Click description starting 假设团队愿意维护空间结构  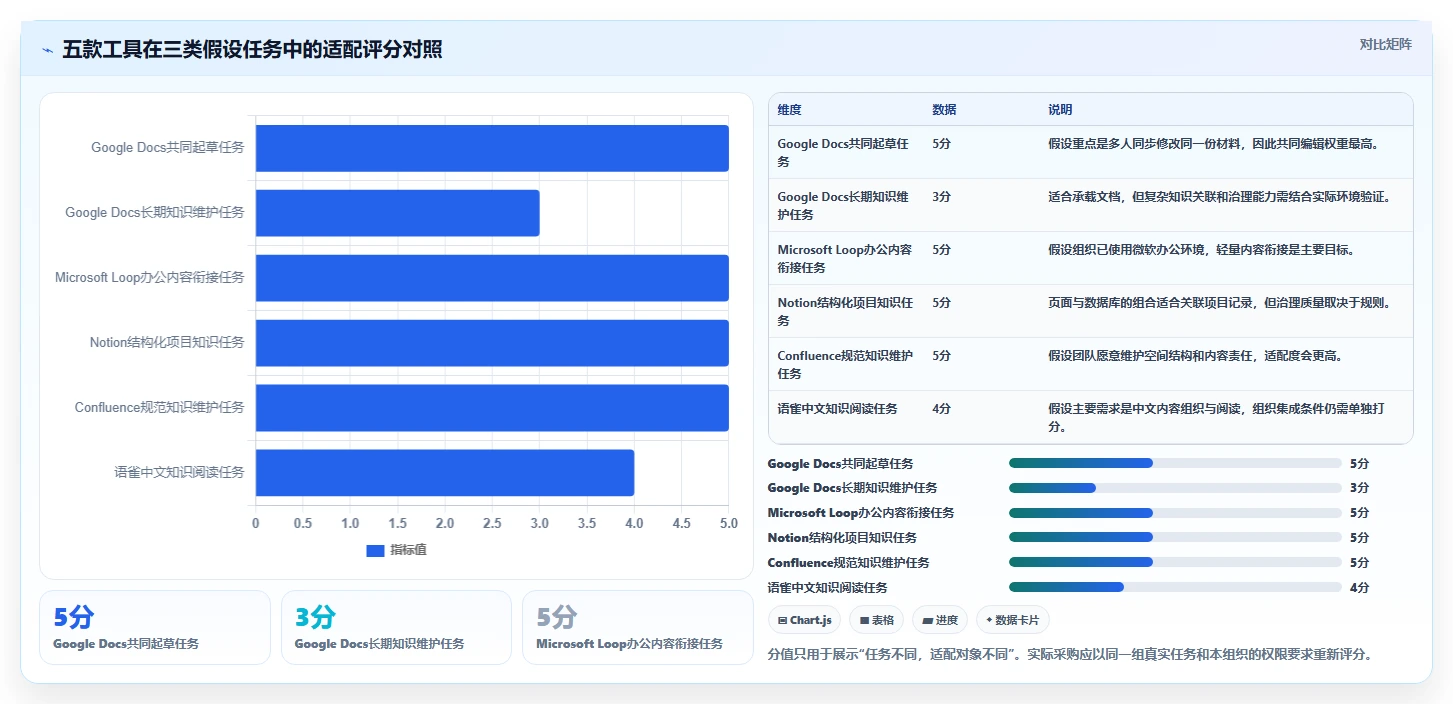pyautogui.click(x=1195, y=355)
